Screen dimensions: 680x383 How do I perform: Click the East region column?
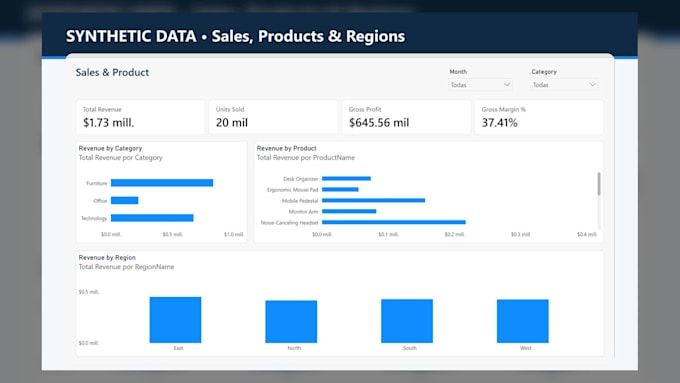coord(175,320)
